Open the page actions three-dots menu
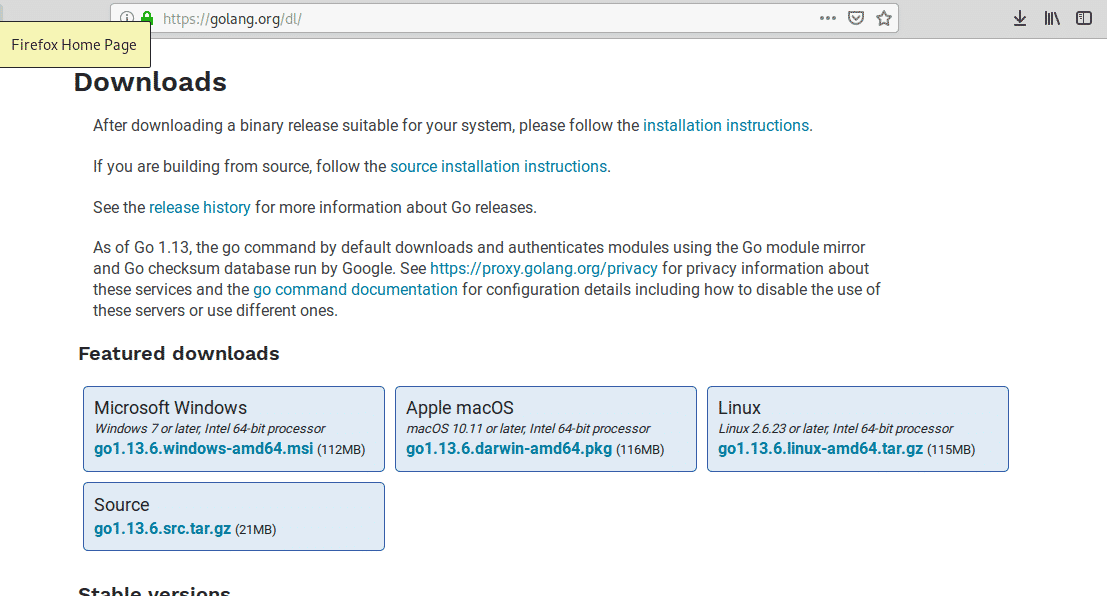This screenshot has width=1107, height=596. 827,18
